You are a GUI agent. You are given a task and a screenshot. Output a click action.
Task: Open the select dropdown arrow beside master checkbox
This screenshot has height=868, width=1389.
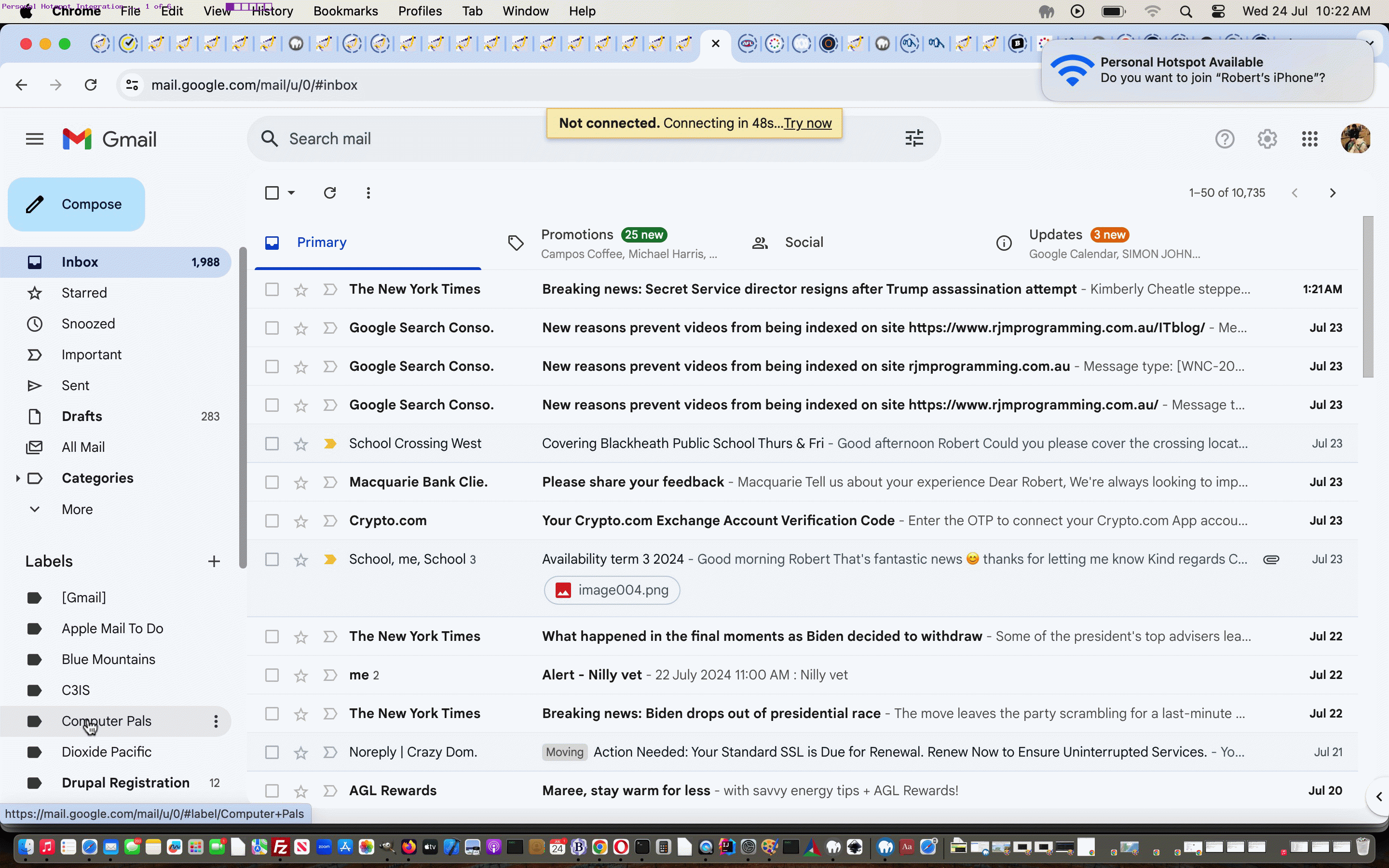[x=291, y=193]
